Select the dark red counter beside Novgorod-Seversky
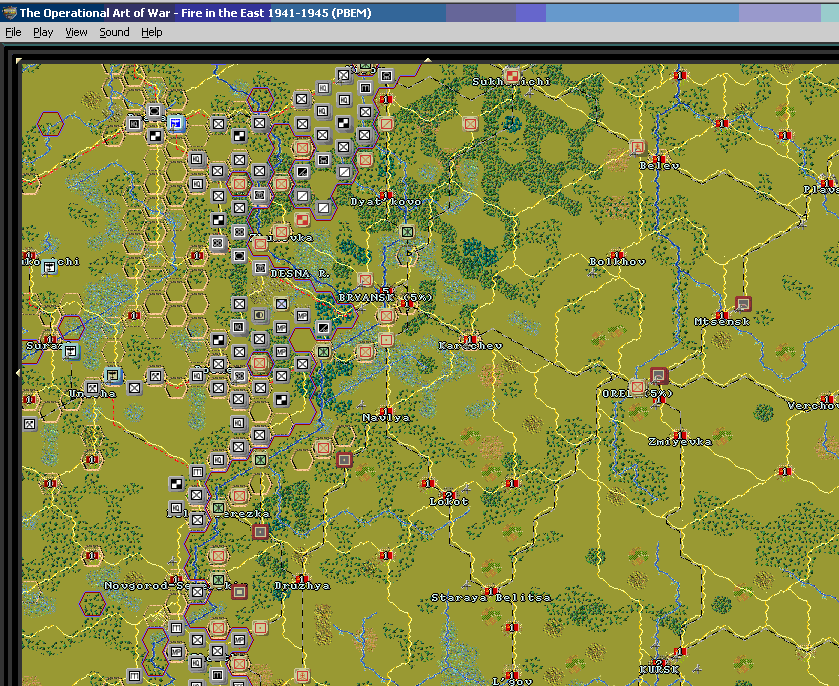This screenshot has height=686, width=839. tap(239, 591)
